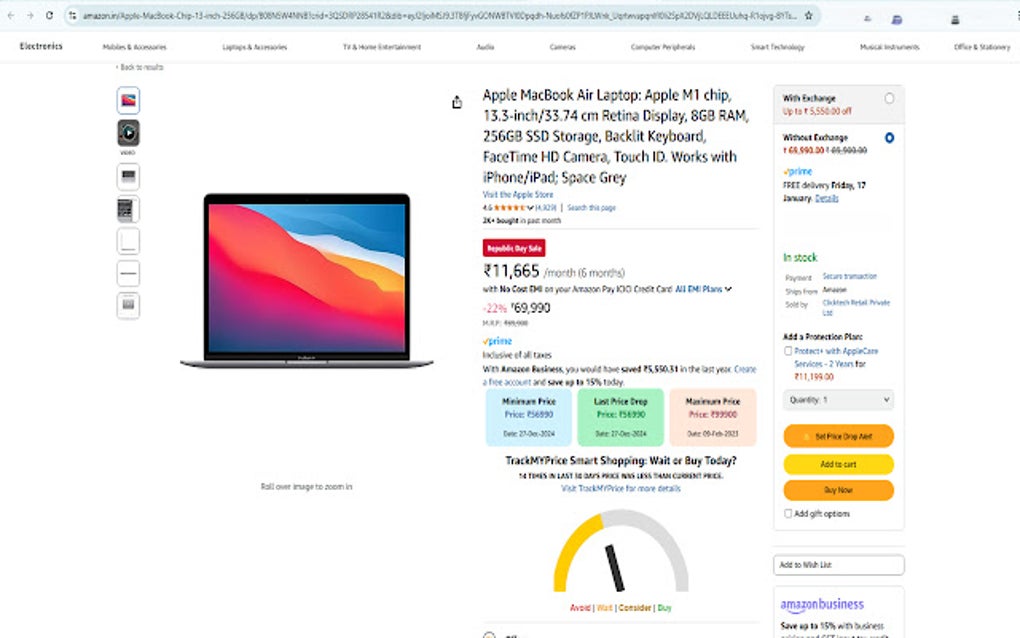Viewport: 1020px width, 638px height.
Task: Check the AppleCare protection plan box
Action: click(x=788, y=351)
